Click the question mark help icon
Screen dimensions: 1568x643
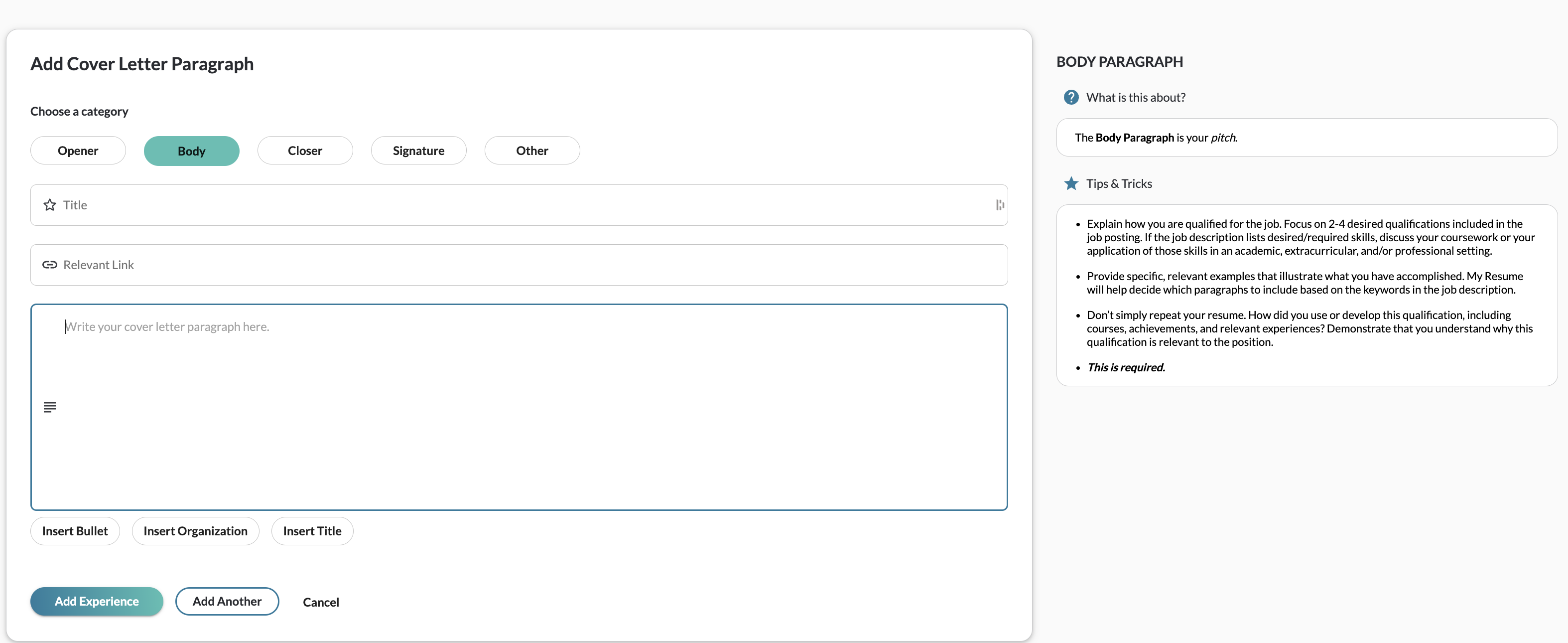[x=1071, y=97]
